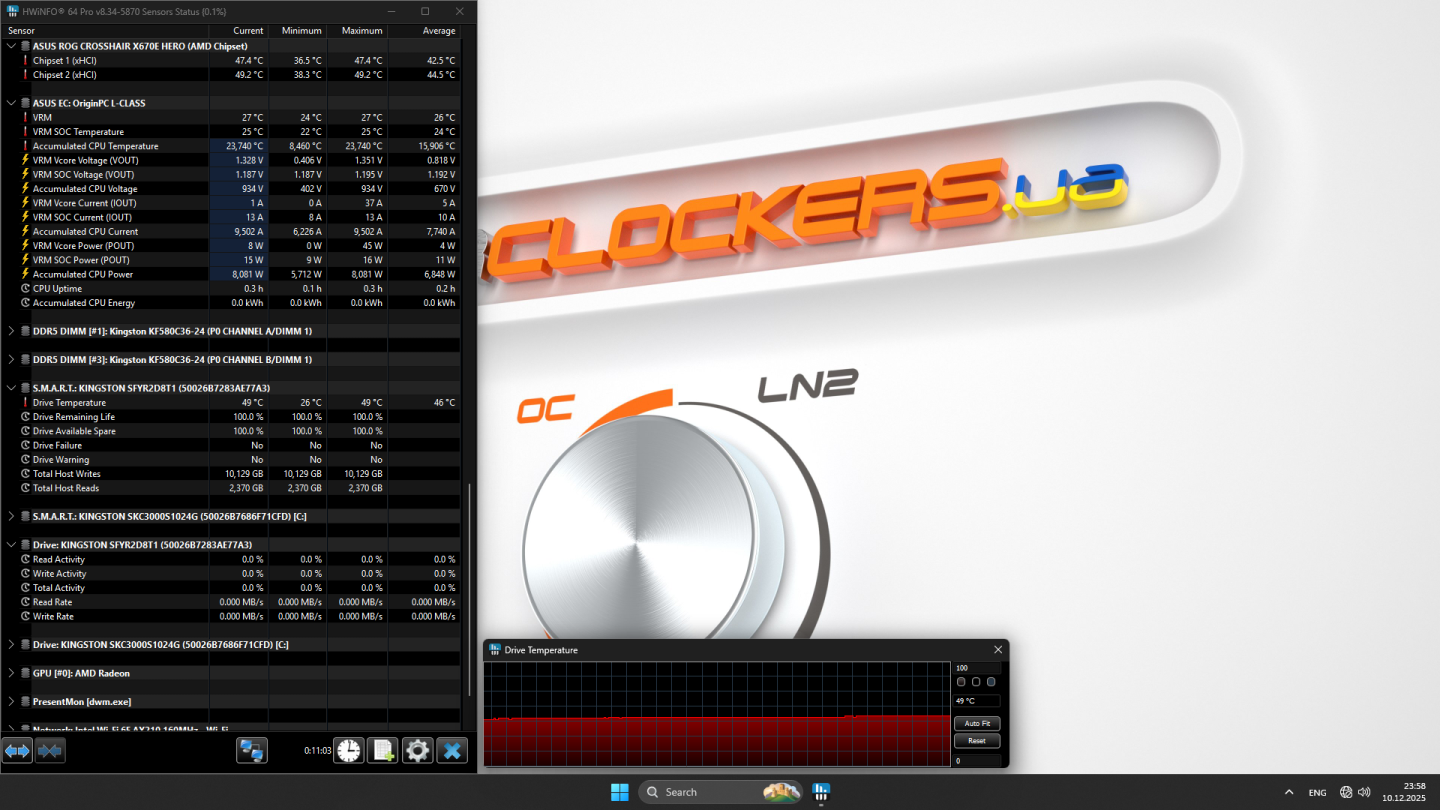Click the blue X icon in HWiNFO toolbar
The height and width of the screenshot is (810, 1440).
tap(452, 750)
